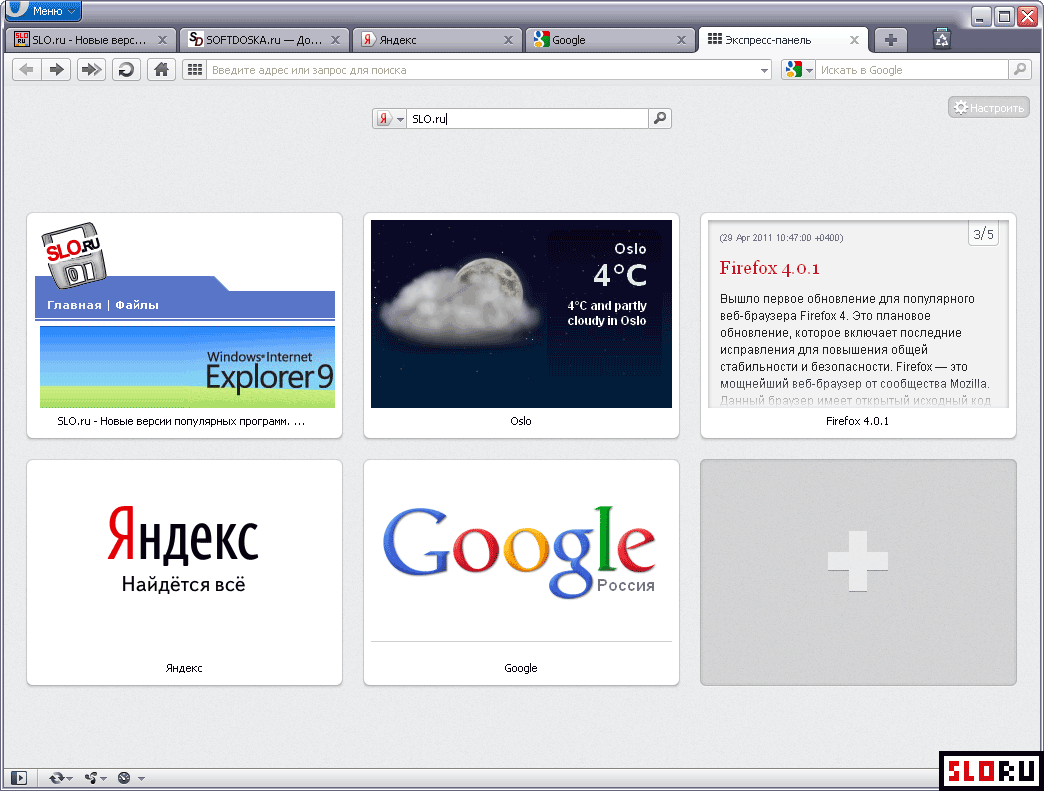Go forward with the Forward arrow
The height and width of the screenshot is (791, 1044).
[x=57, y=69]
